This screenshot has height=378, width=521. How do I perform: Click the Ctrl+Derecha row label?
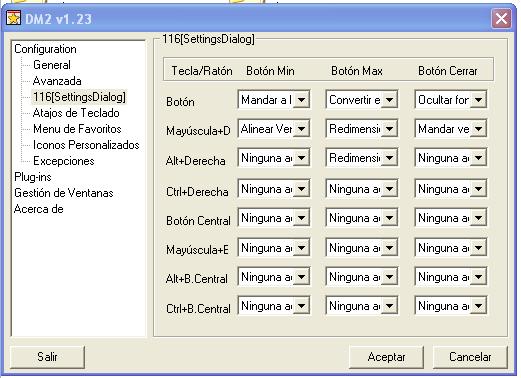197,192
